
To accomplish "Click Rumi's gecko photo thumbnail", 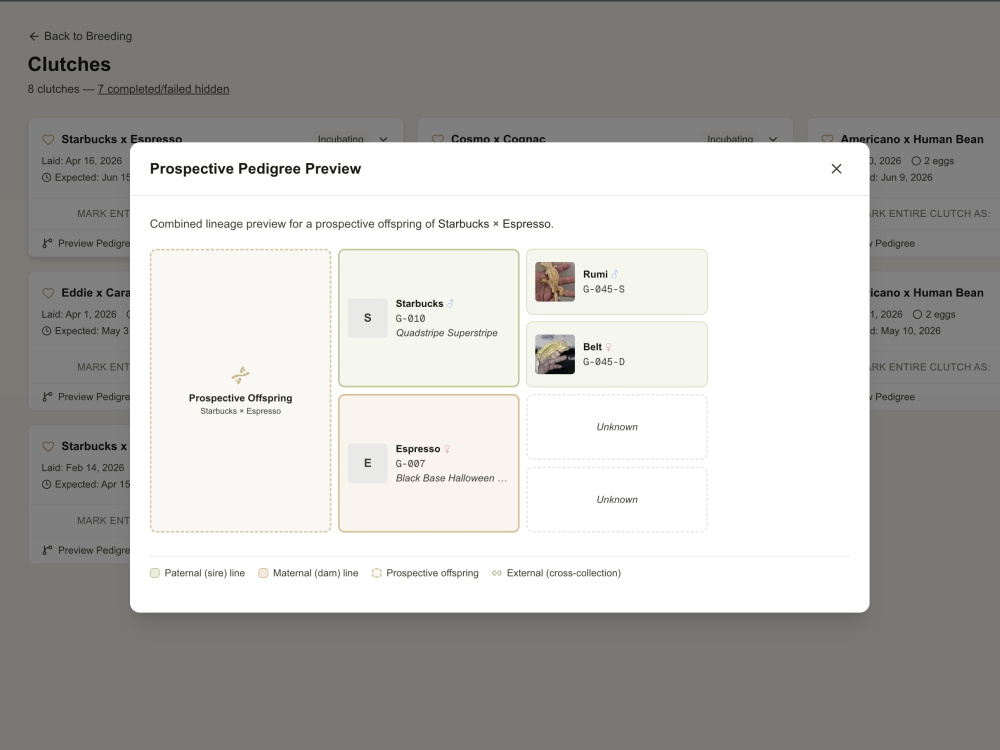I will point(555,281).
